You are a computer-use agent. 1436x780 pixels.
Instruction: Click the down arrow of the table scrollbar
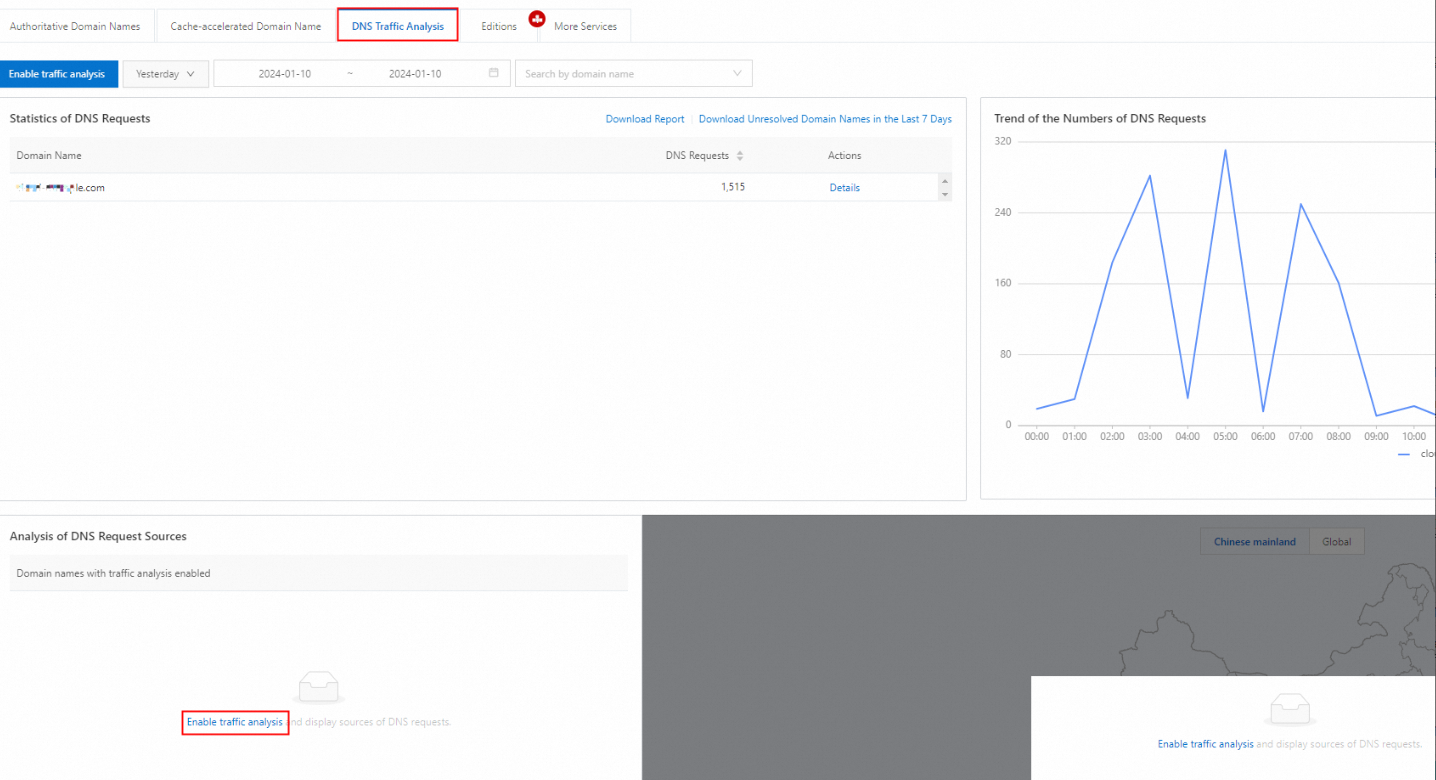pos(945,194)
